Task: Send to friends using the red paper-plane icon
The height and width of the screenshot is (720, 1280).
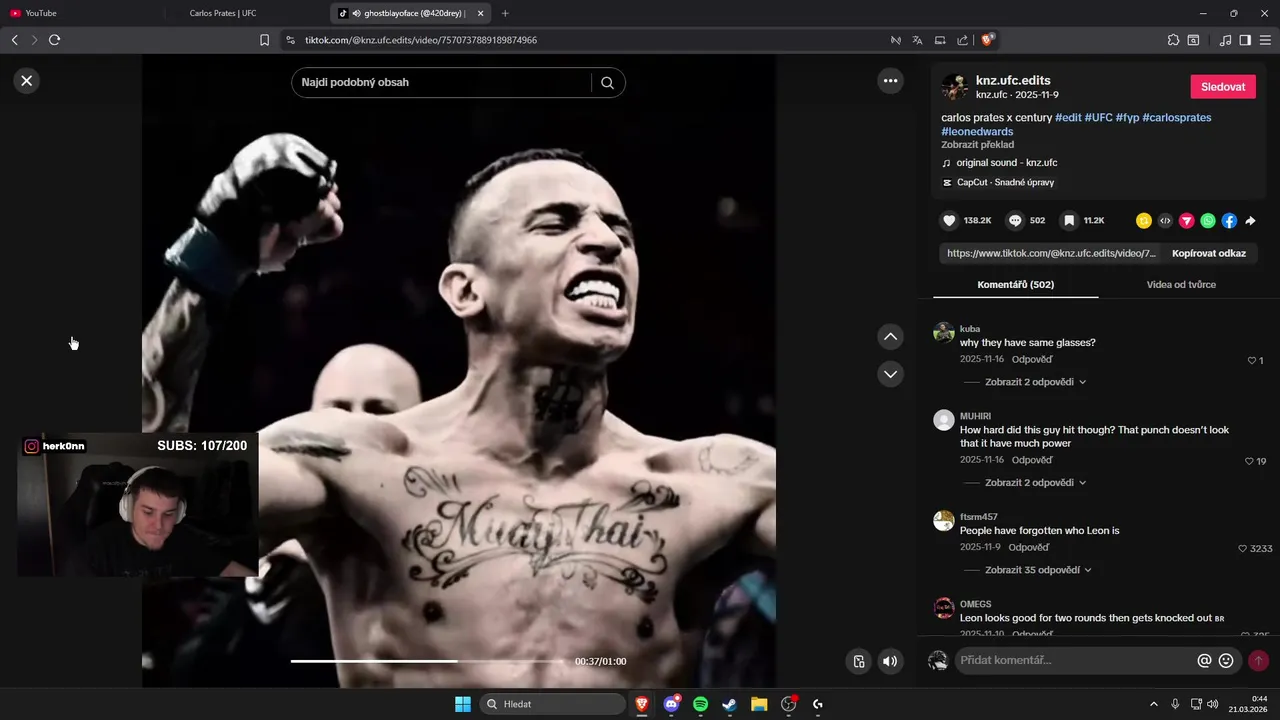Action: 1186,221
